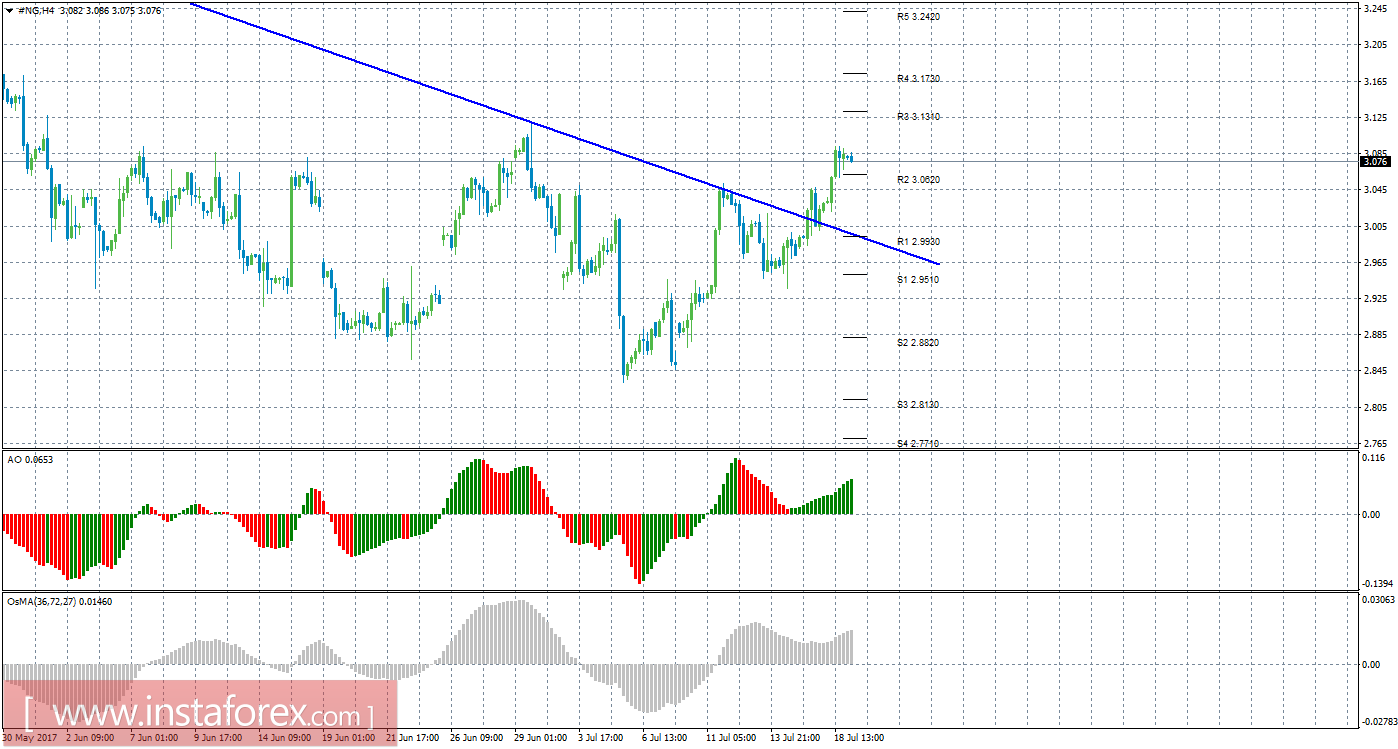Click the 3.245 price axis value

1375,9
